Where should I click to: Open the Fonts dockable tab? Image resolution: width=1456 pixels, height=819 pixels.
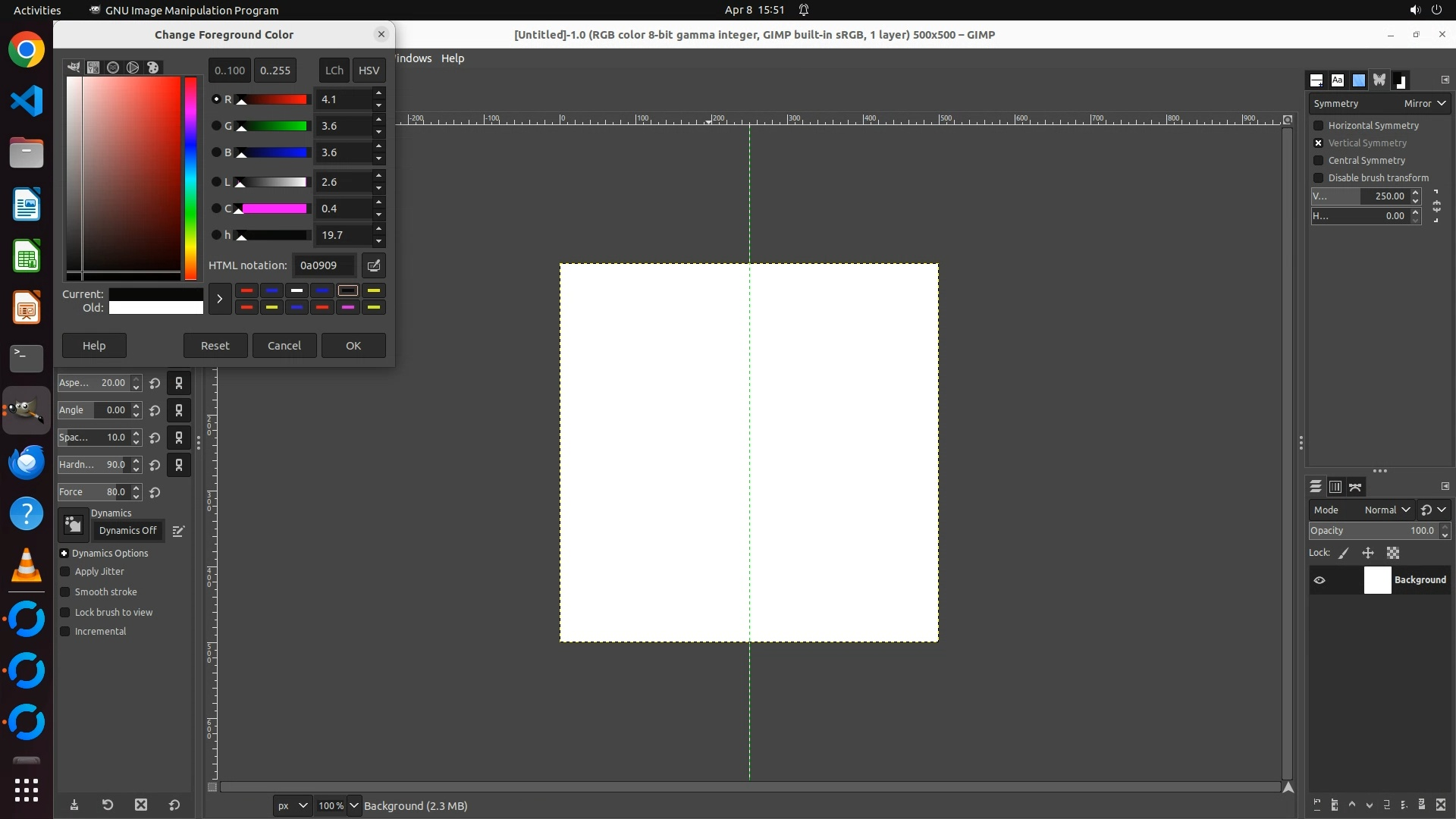(x=1338, y=80)
